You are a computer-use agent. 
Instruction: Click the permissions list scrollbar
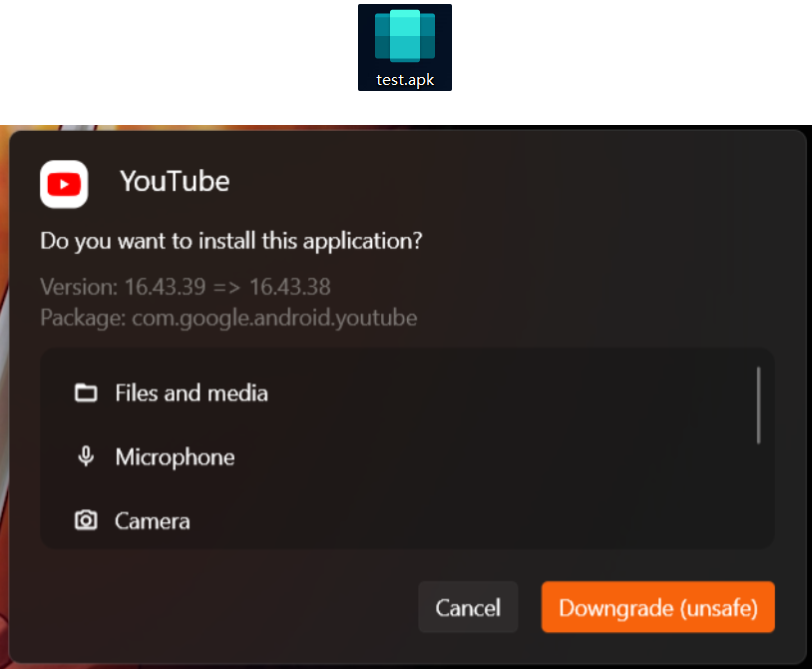tap(758, 405)
